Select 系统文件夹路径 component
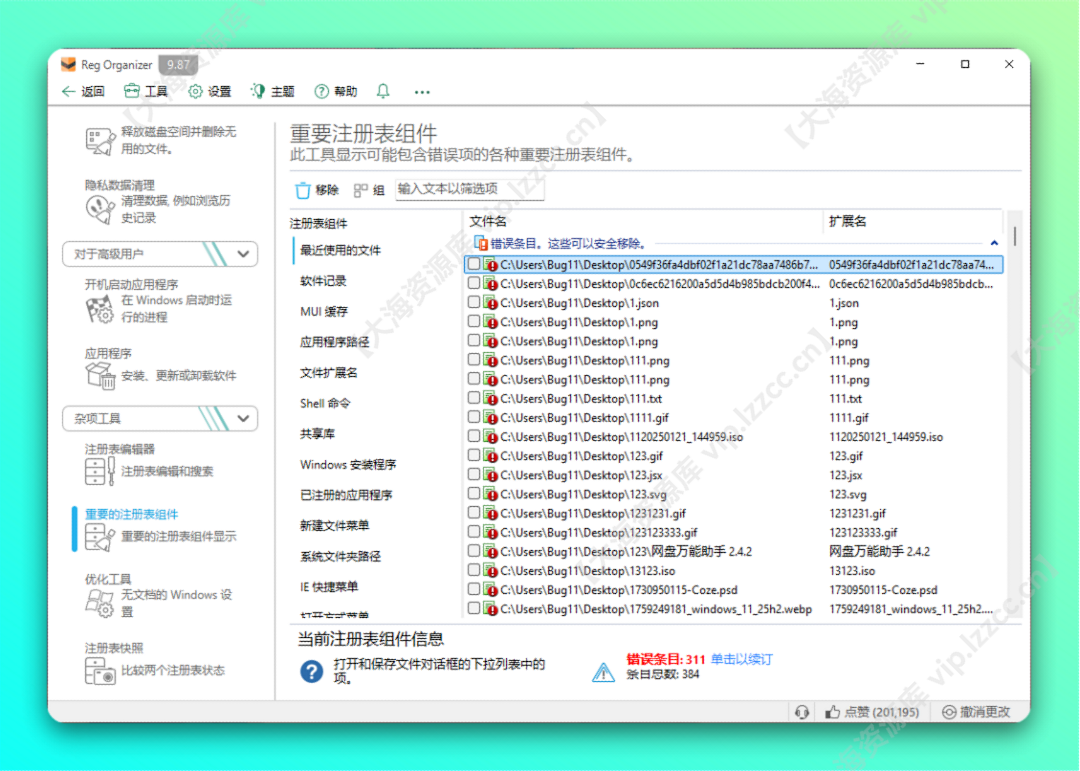The width and height of the screenshot is (1080, 771). [x=340, y=557]
